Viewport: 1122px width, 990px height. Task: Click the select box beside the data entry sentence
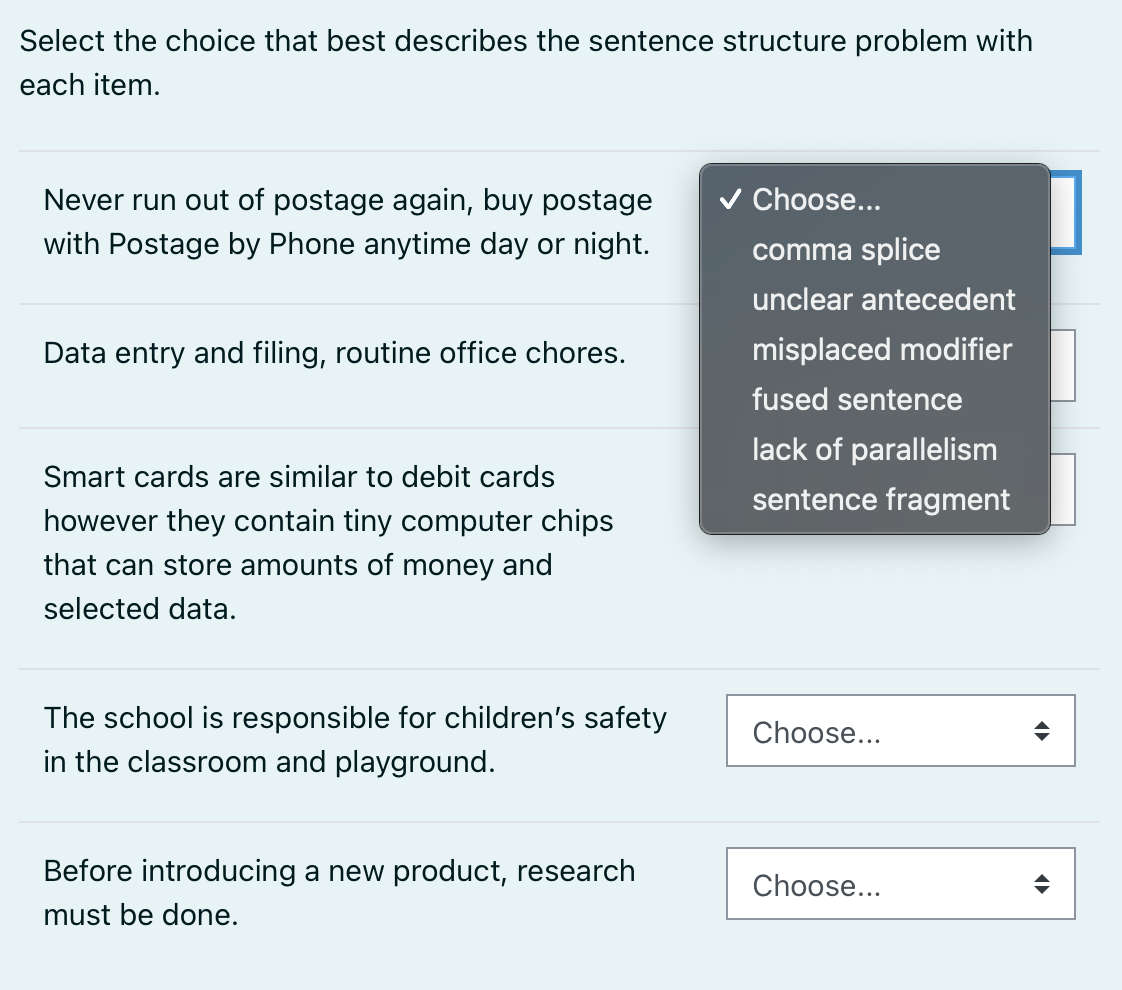1063,364
